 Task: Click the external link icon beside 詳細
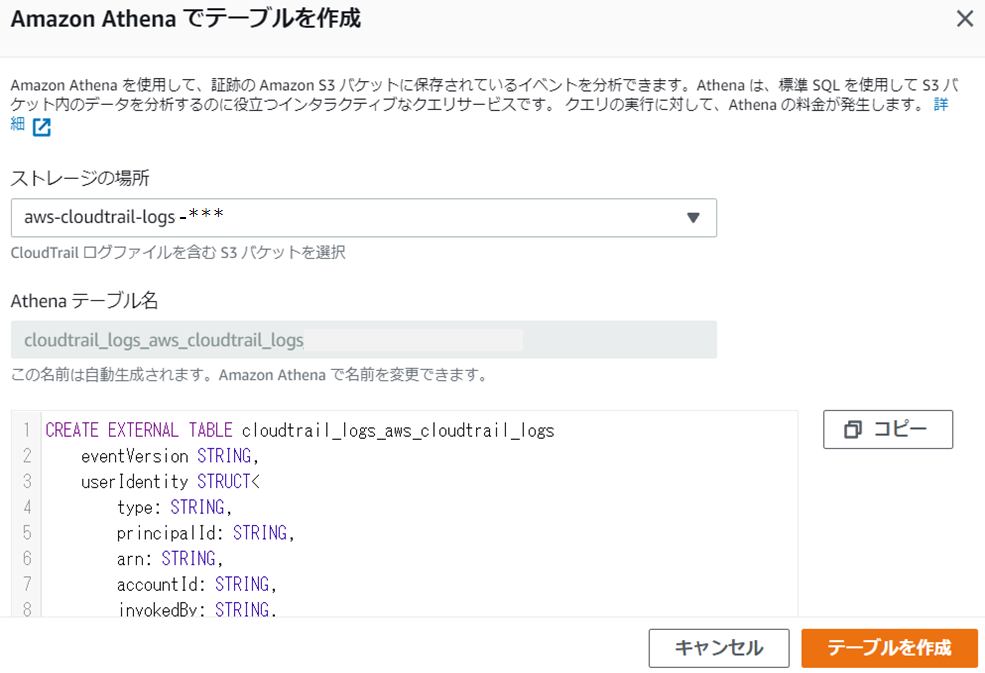point(41,127)
